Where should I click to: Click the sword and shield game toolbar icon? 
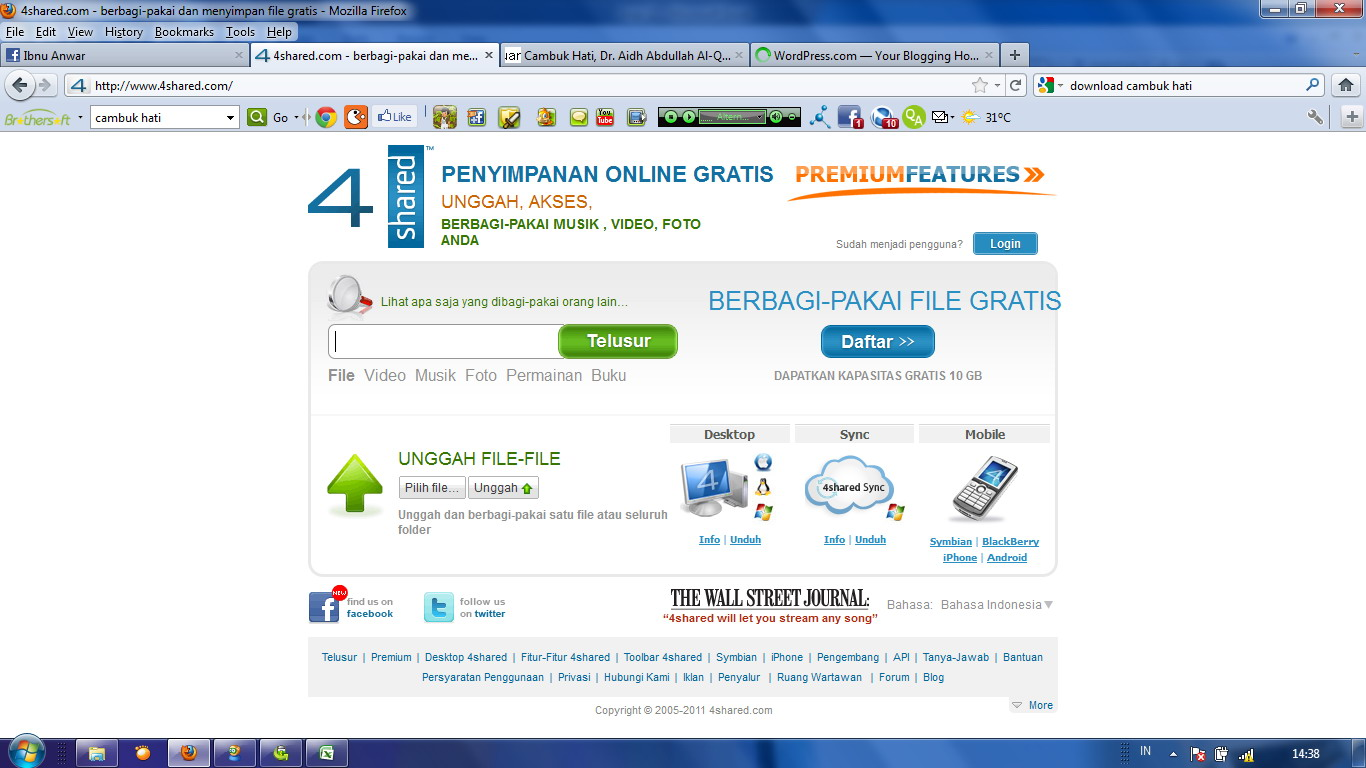510,117
